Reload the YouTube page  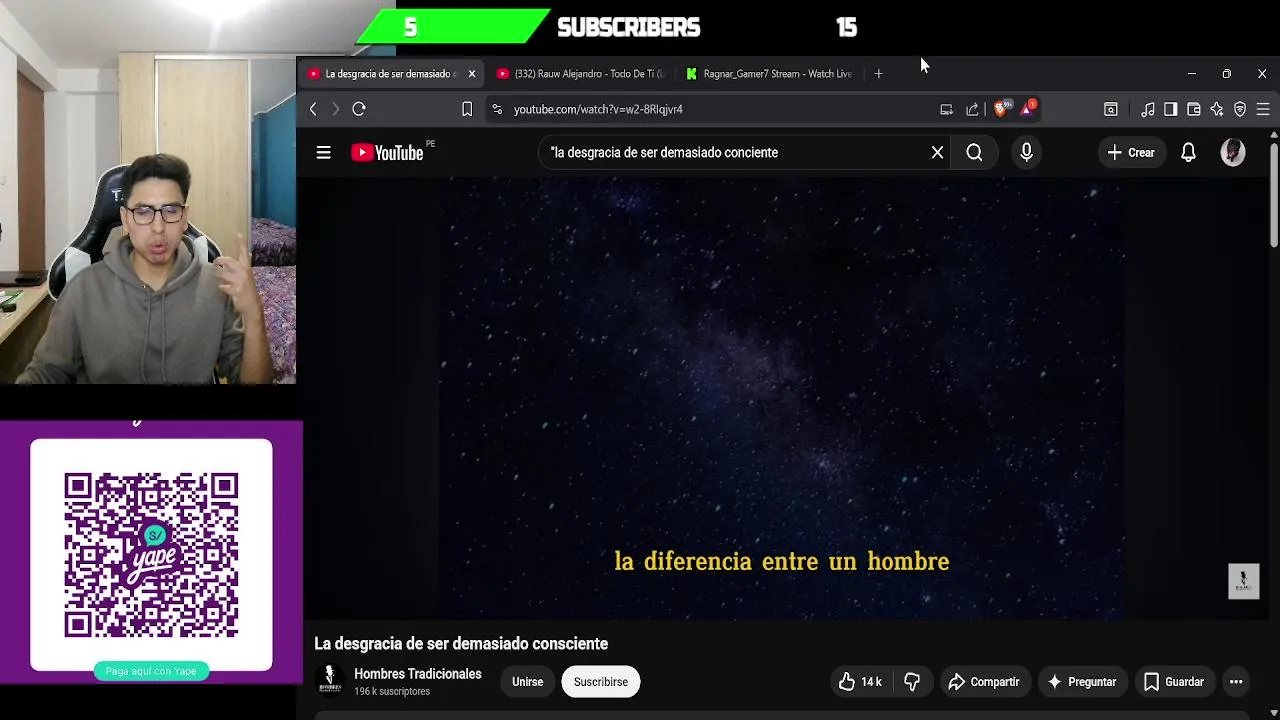click(359, 109)
